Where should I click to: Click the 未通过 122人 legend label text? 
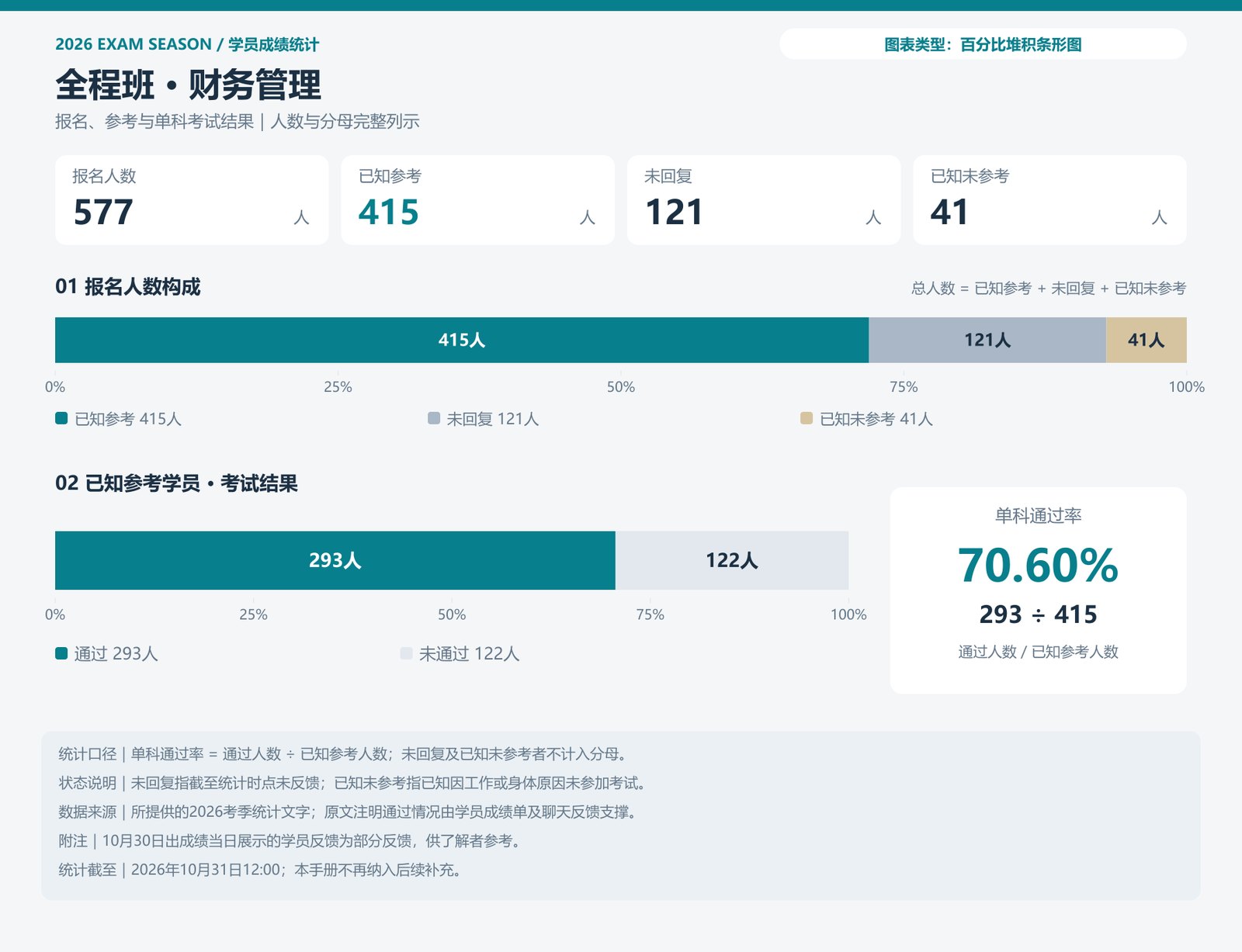point(470,654)
